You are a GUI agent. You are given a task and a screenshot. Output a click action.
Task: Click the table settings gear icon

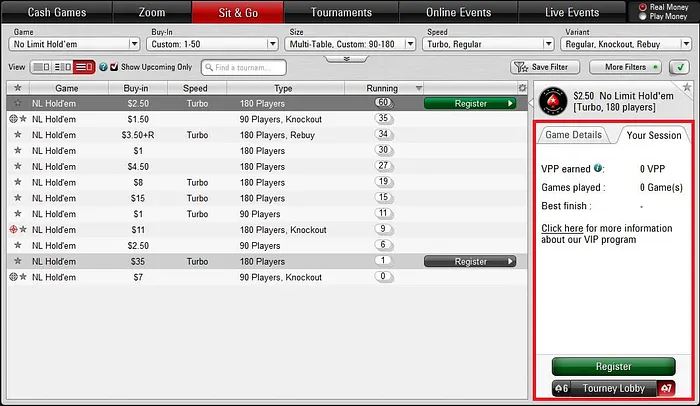click(x=522, y=88)
